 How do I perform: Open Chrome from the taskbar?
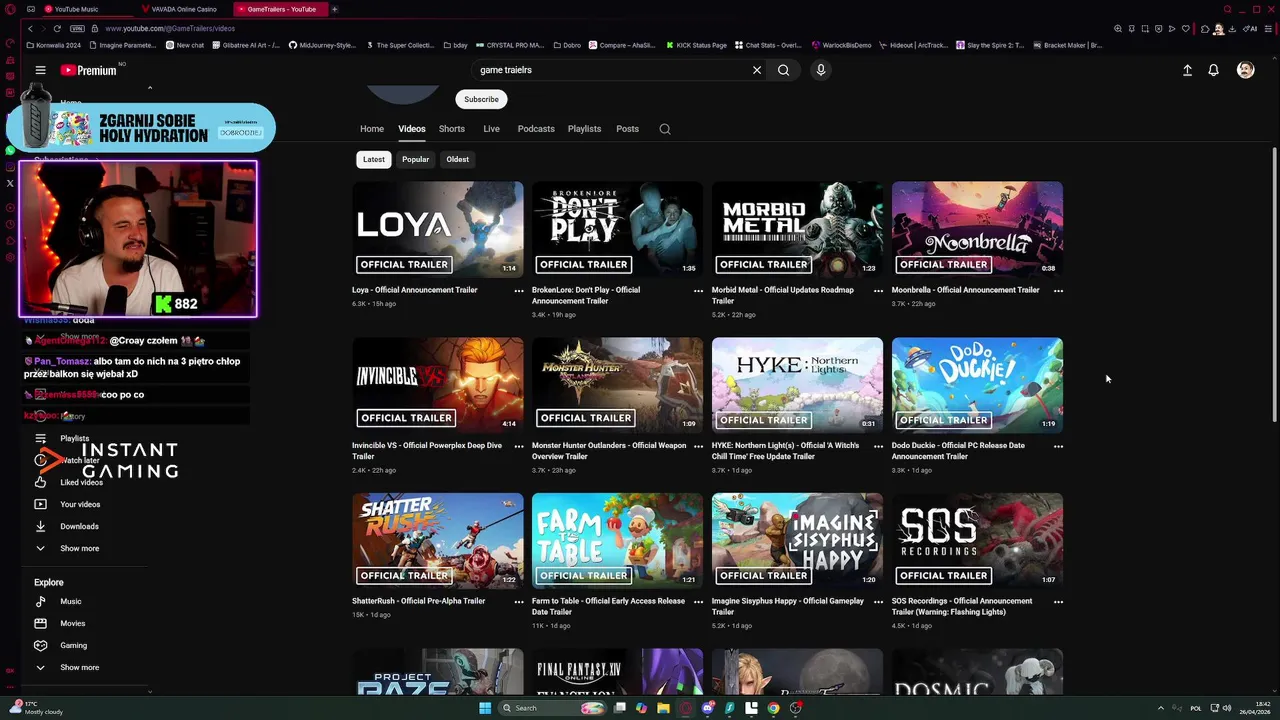pyautogui.click(x=773, y=708)
